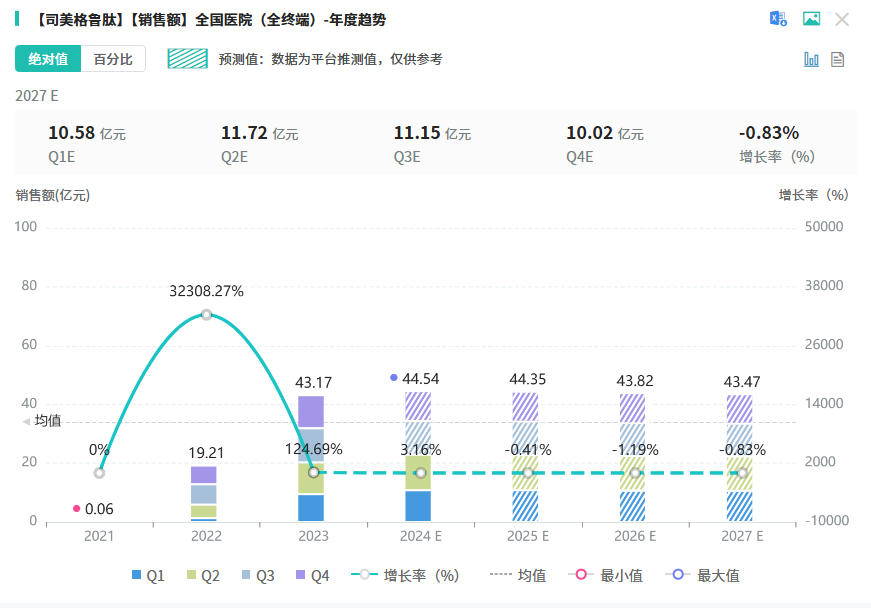Select the 绝对值 tab

point(48,59)
